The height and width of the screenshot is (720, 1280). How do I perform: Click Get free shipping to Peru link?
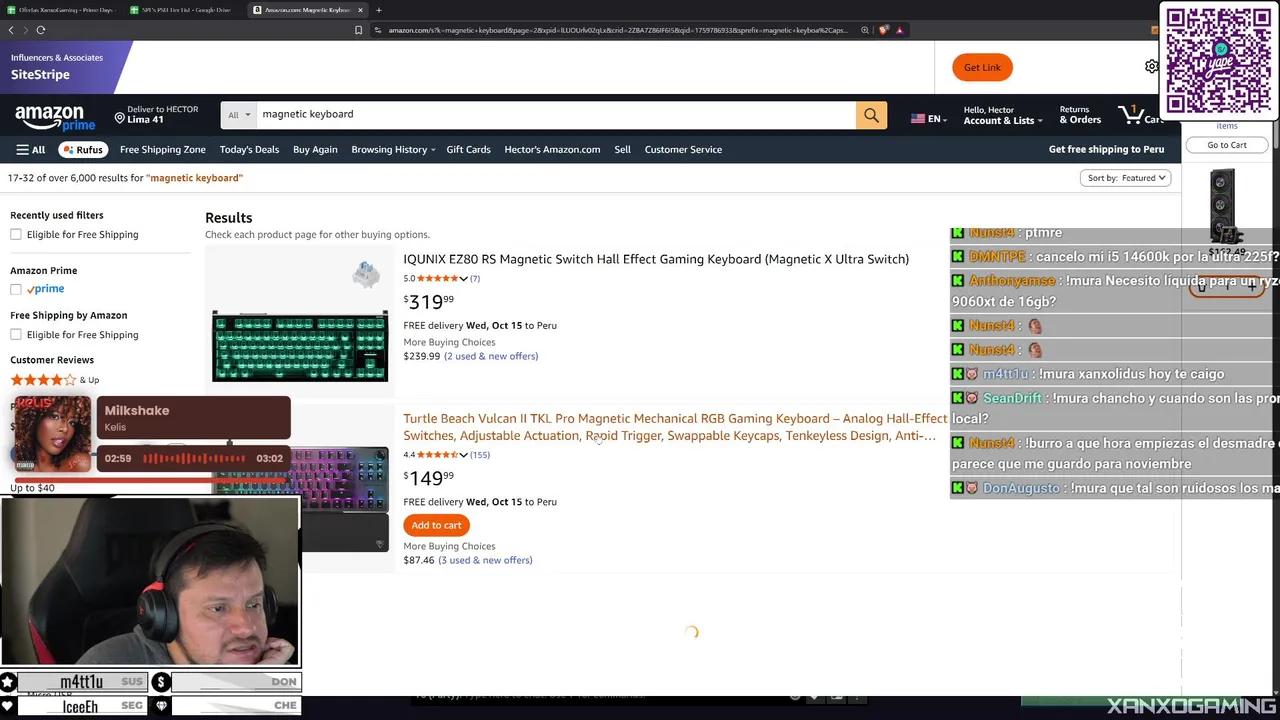(1106, 150)
